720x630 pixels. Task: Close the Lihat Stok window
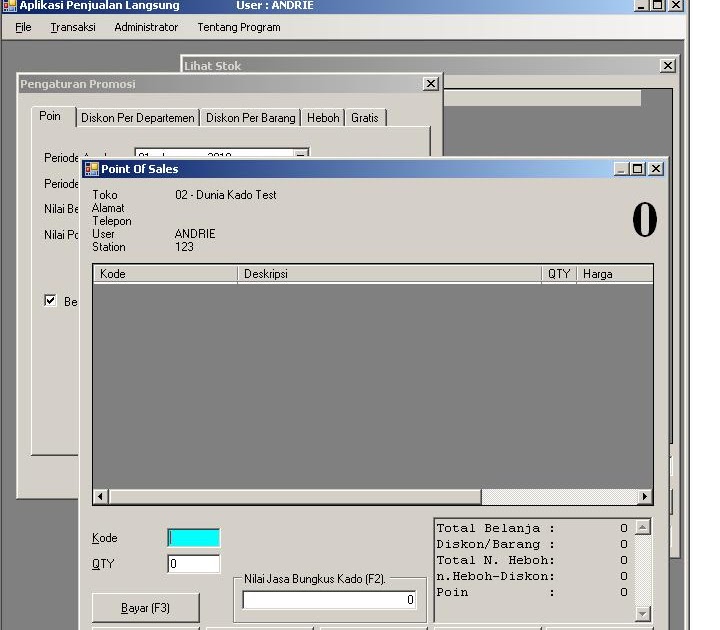click(x=668, y=66)
